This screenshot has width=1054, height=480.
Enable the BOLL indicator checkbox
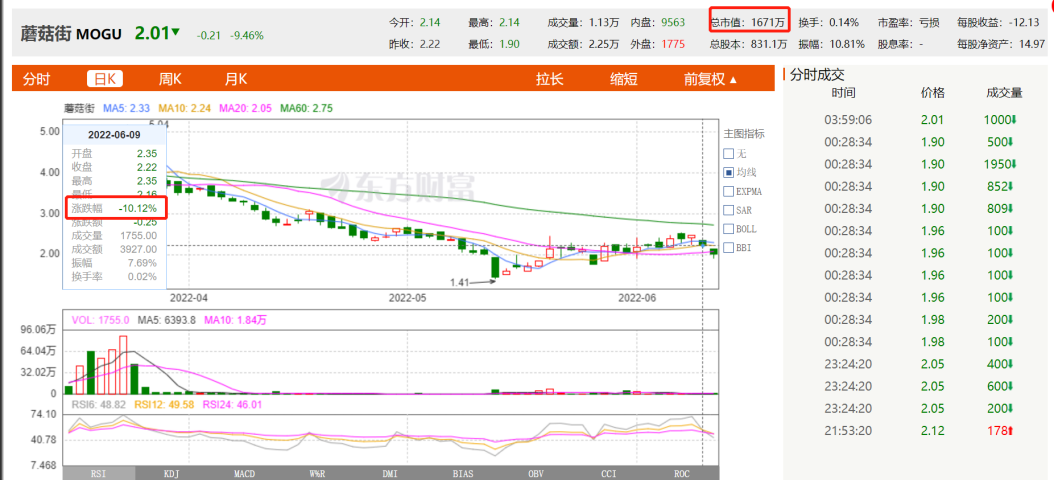click(x=729, y=229)
